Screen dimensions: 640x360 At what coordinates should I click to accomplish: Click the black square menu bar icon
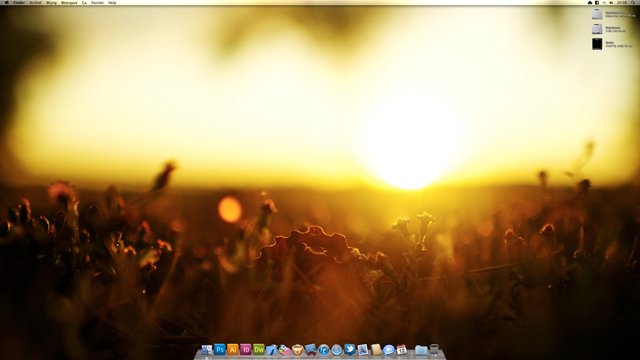pyautogui.click(x=597, y=2)
